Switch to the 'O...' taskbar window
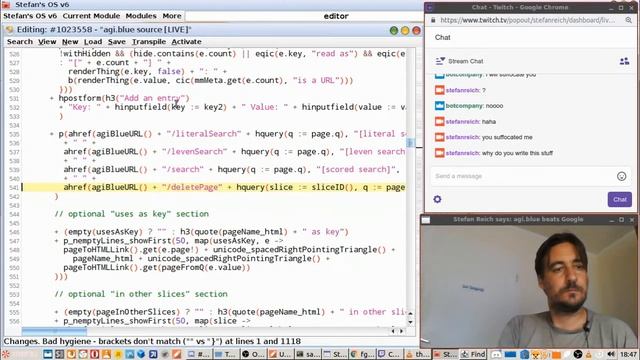640x360 pixels. coord(253,354)
